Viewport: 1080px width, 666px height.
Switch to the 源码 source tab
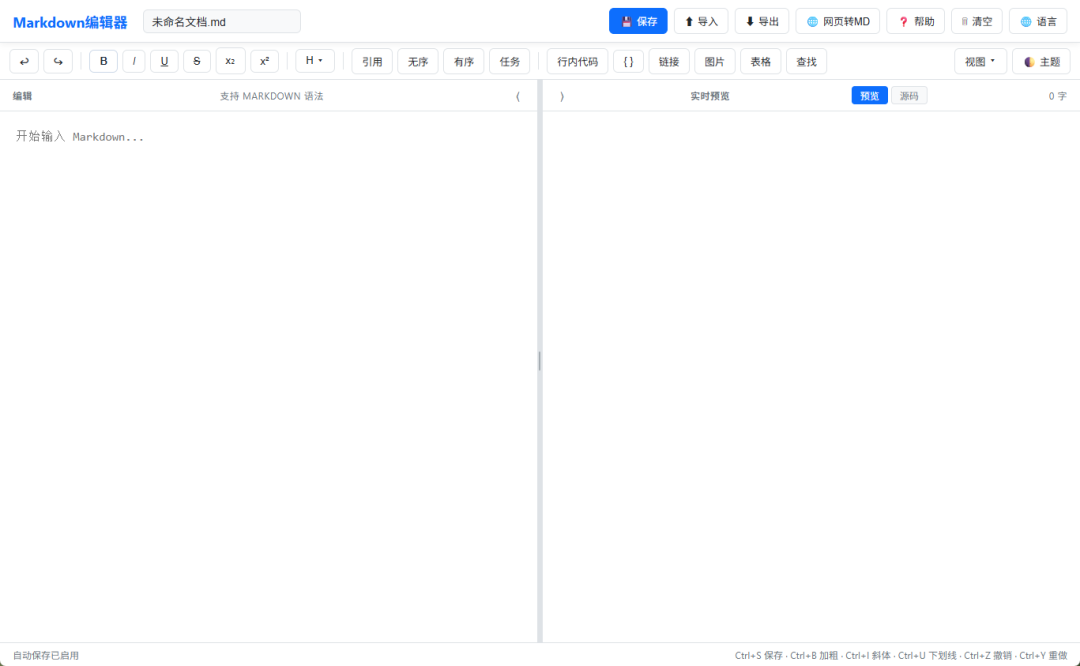[909, 96]
